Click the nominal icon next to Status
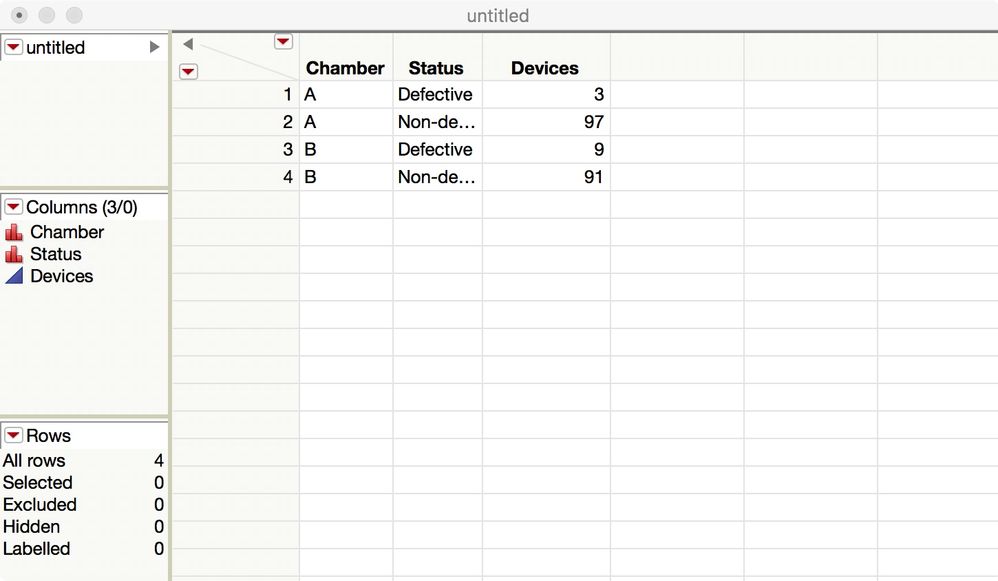This screenshot has width=998, height=581. coord(14,254)
